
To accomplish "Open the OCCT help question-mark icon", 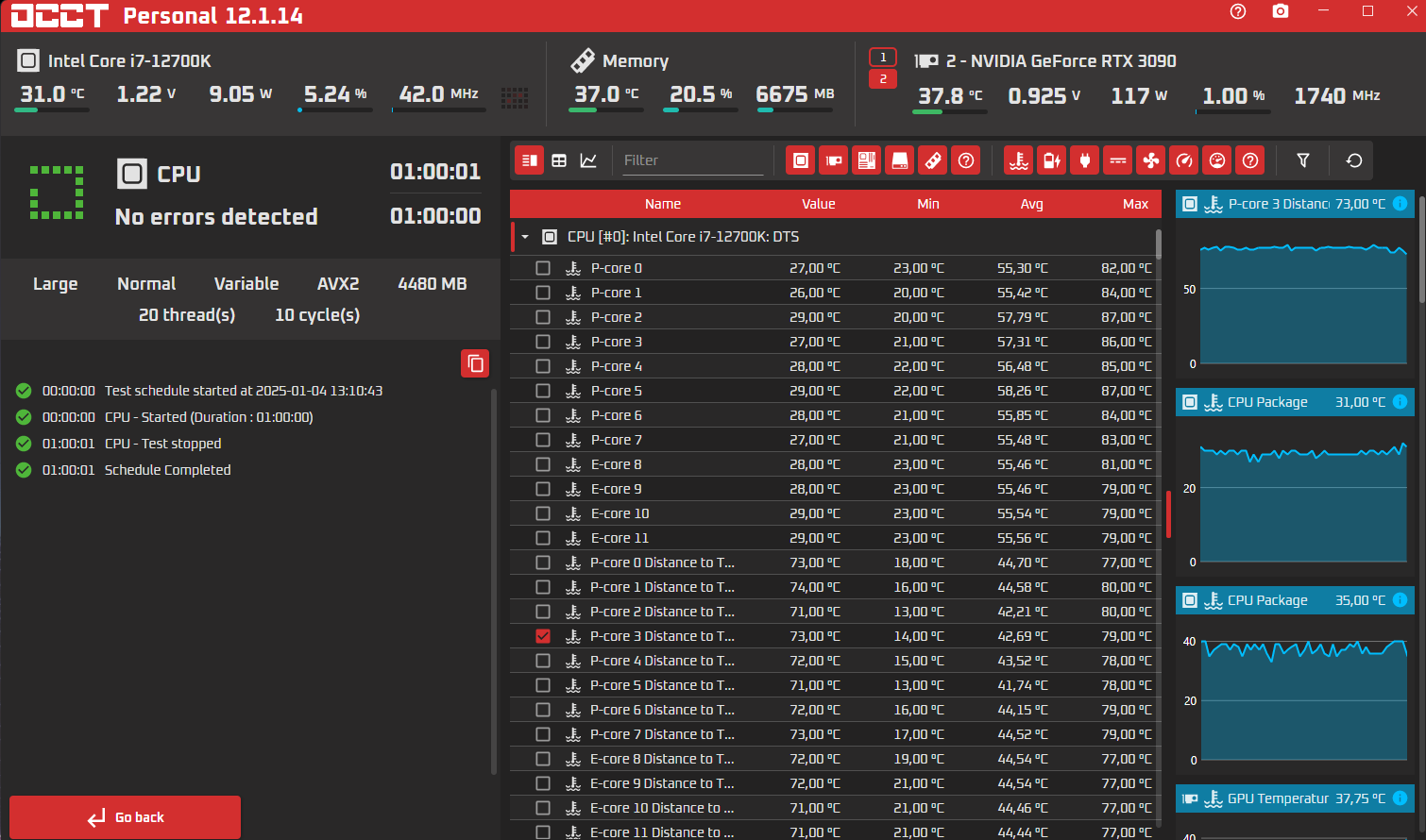I will (x=1238, y=11).
